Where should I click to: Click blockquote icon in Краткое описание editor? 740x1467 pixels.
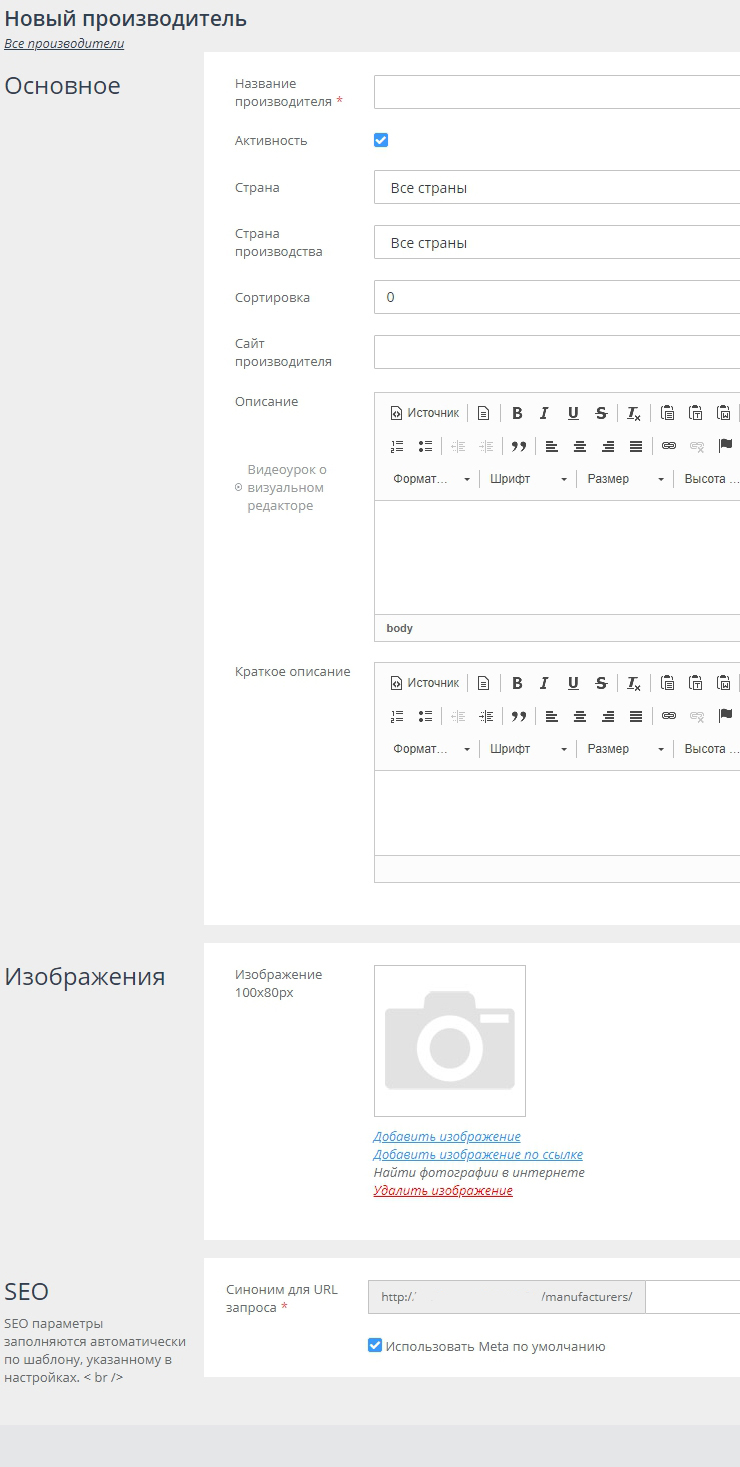(x=518, y=716)
